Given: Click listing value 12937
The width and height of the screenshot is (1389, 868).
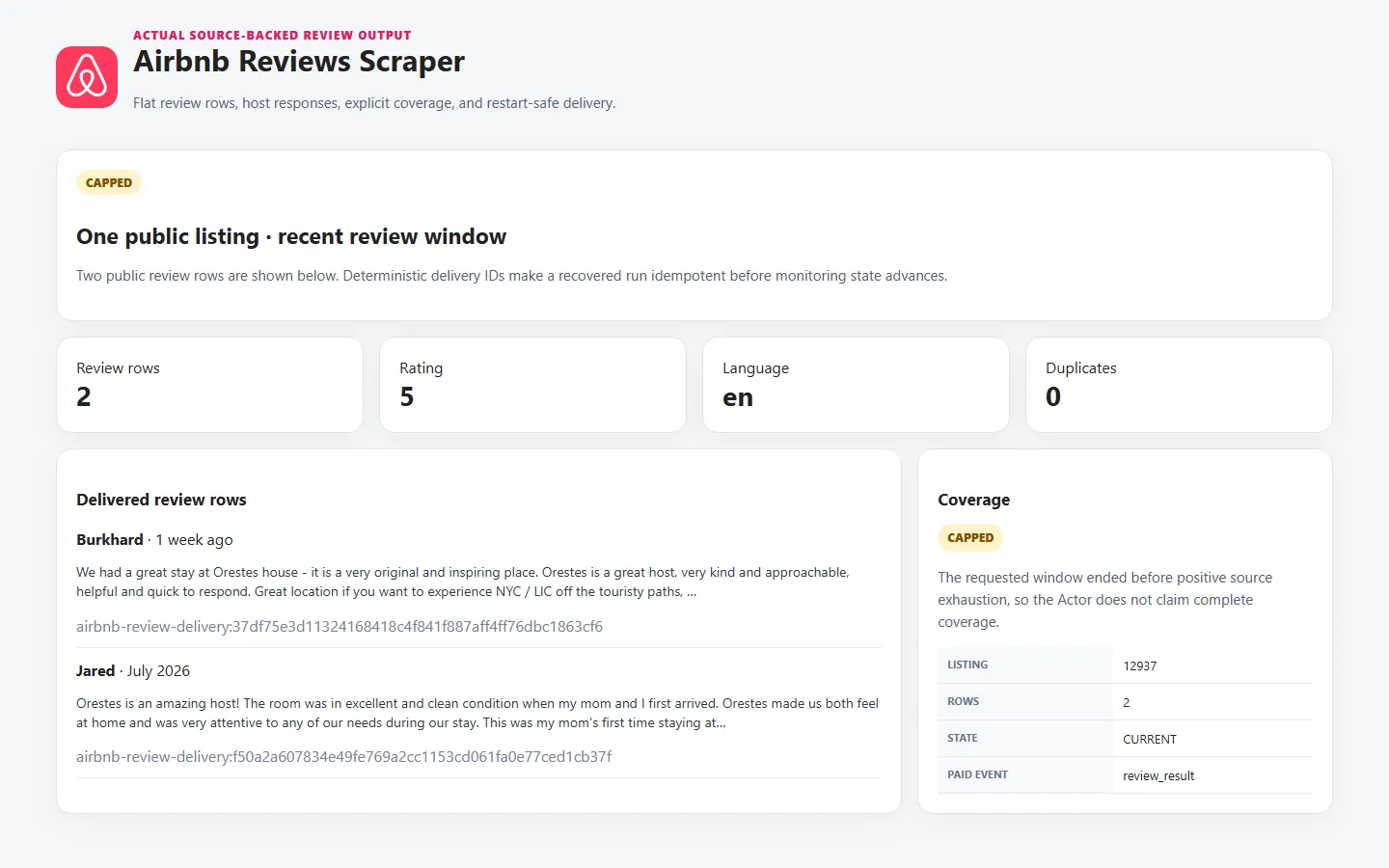Looking at the screenshot, I should pyautogui.click(x=1139, y=666).
